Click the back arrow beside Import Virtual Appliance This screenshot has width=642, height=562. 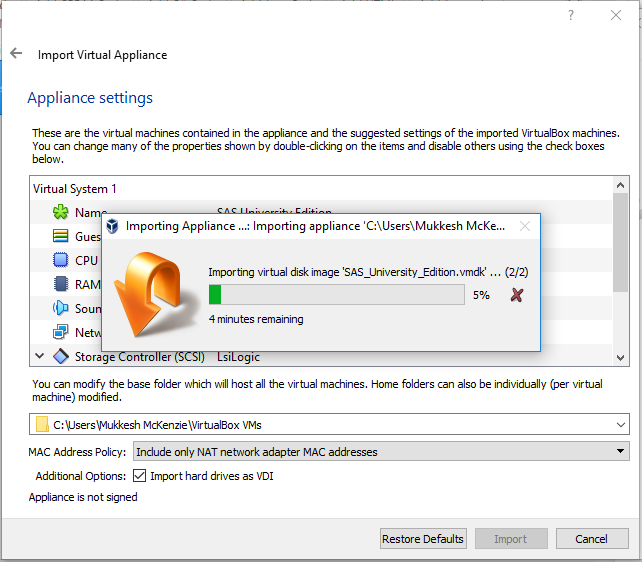tap(16, 53)
